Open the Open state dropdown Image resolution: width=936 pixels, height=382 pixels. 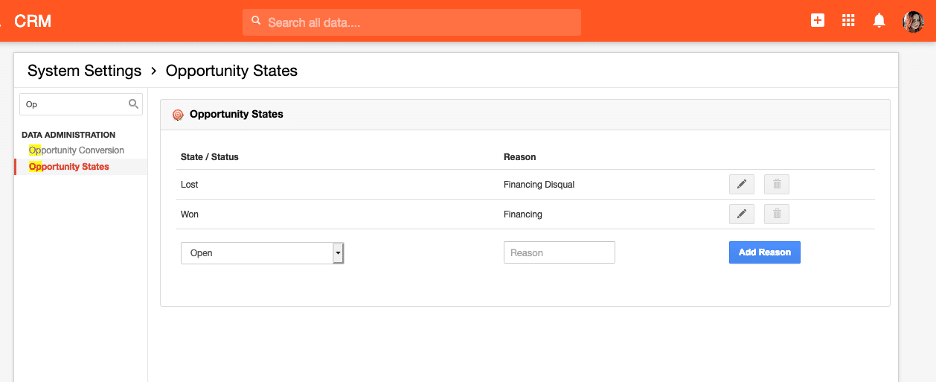[x=262, y=252]
